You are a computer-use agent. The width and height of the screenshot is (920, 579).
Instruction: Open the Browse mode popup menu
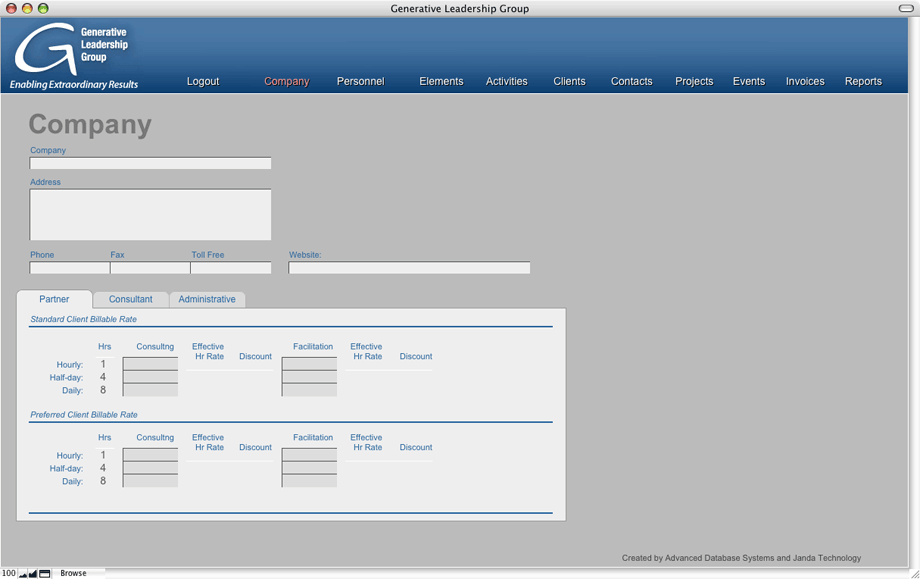coord(73,573)
